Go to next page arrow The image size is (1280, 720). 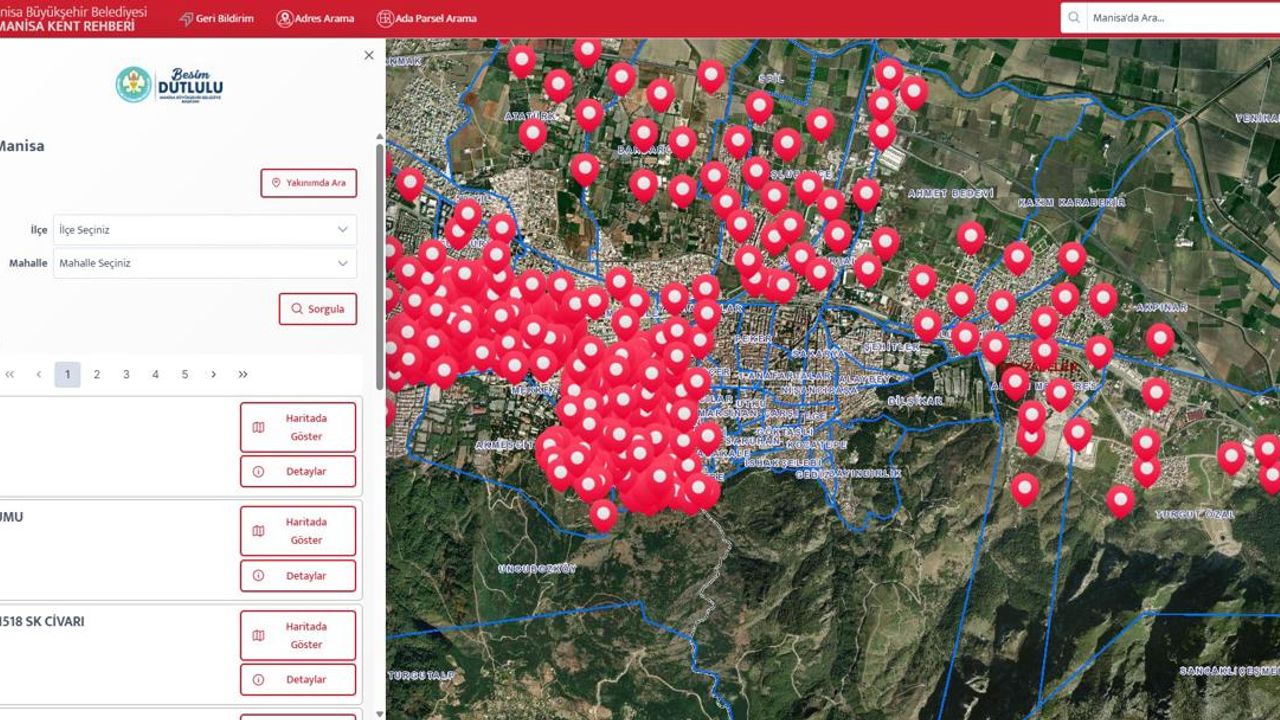point(213,375)
